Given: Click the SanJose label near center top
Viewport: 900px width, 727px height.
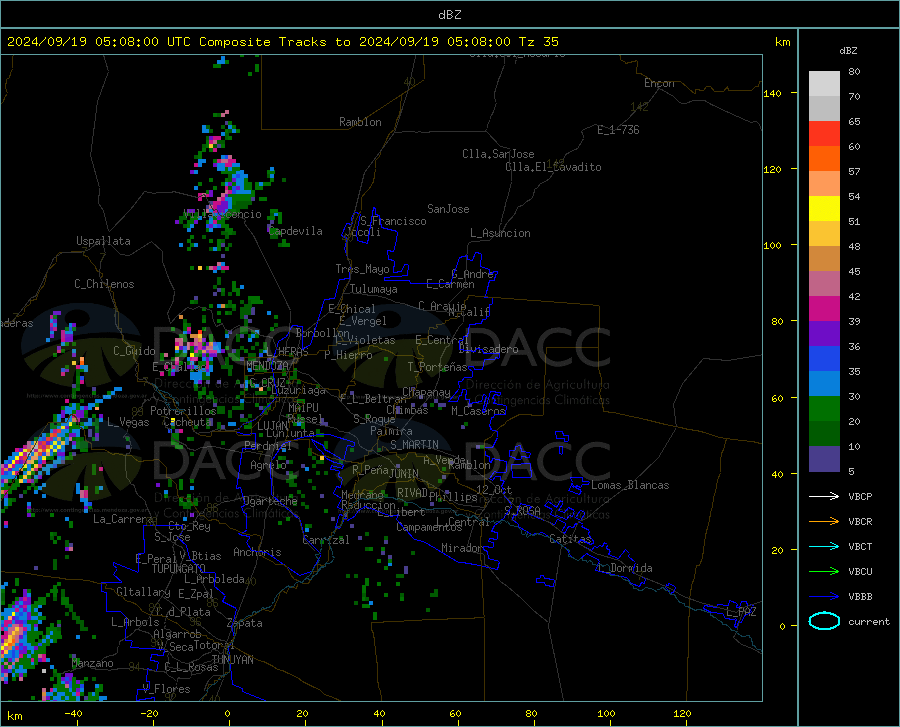Looking at the screenshot, I should [x=448, y=209].
